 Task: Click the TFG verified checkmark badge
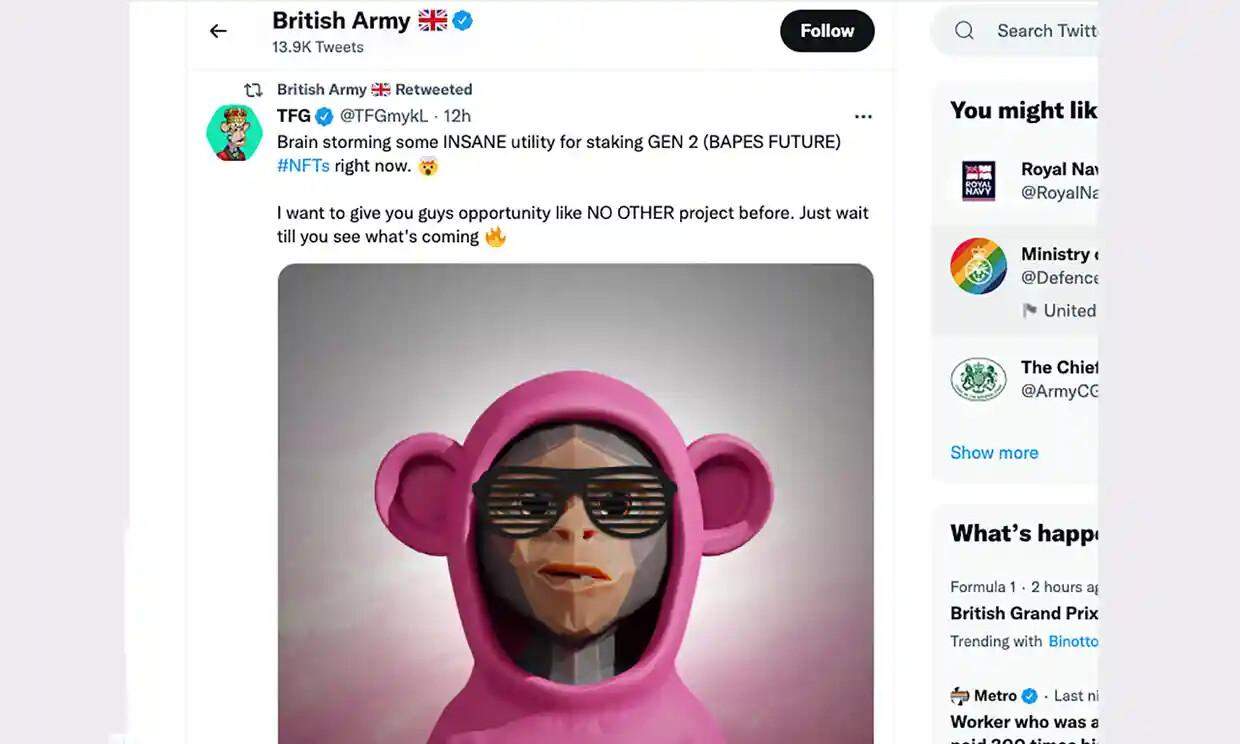(324, 116)
